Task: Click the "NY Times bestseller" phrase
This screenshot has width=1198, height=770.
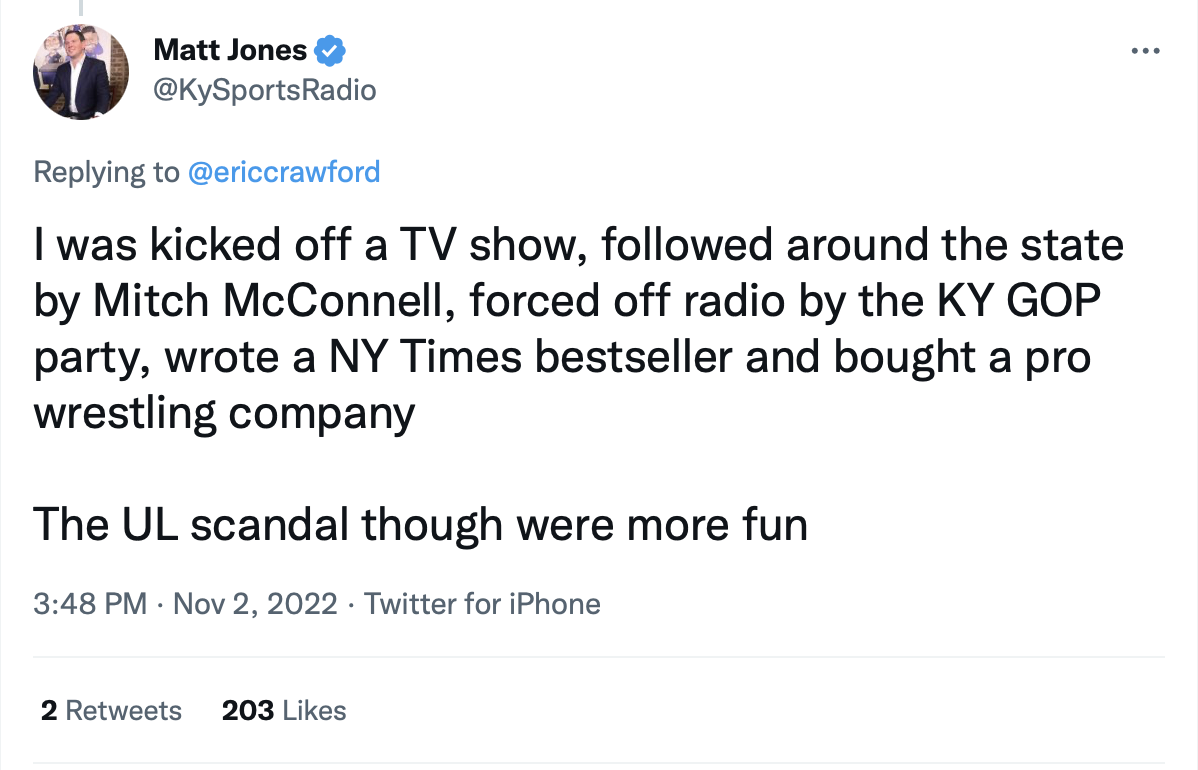Action: click(x=531, y=357)
